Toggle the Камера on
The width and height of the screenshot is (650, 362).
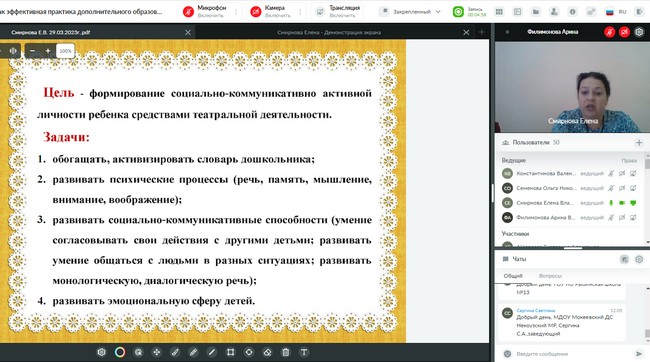point(256,12)
